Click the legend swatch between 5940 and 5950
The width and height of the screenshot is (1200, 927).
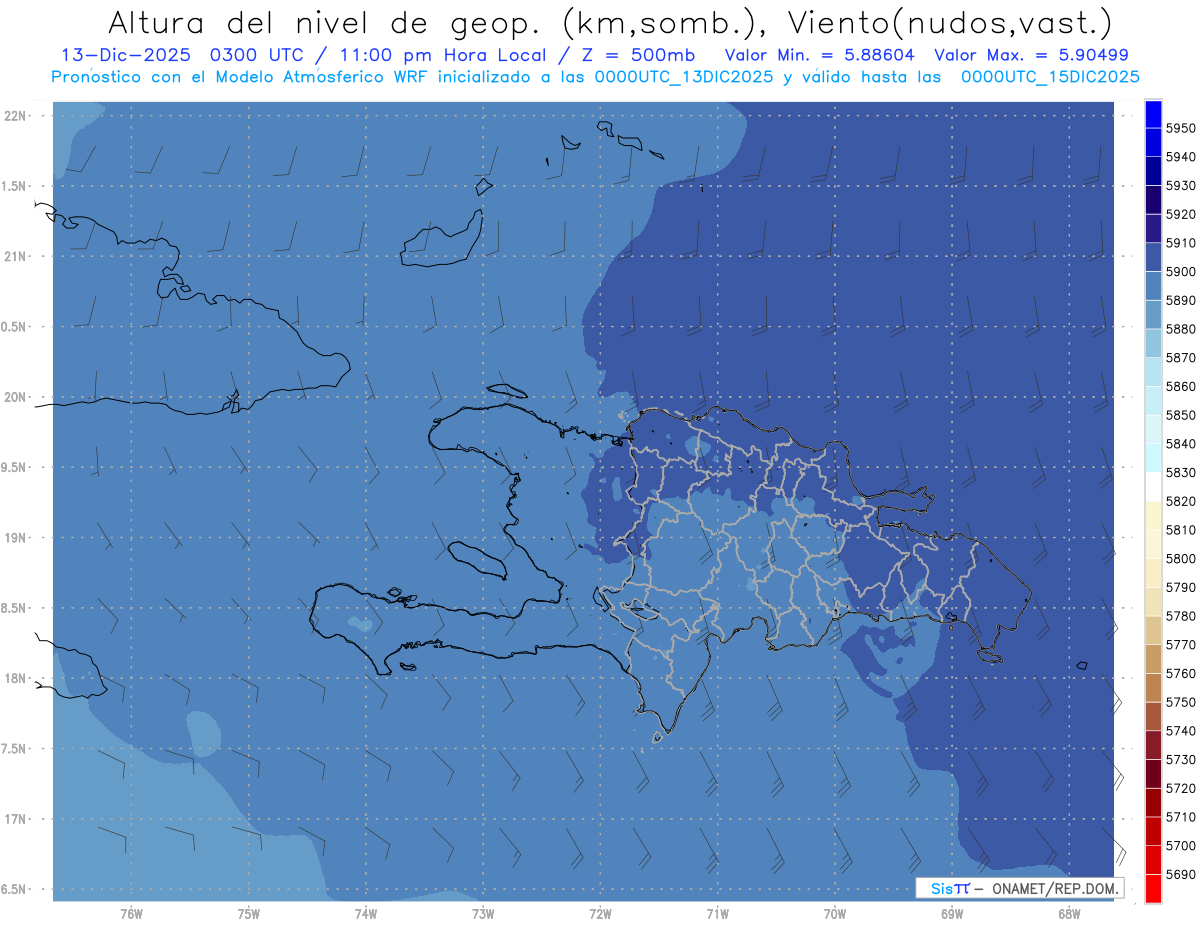pos(1153,143)
